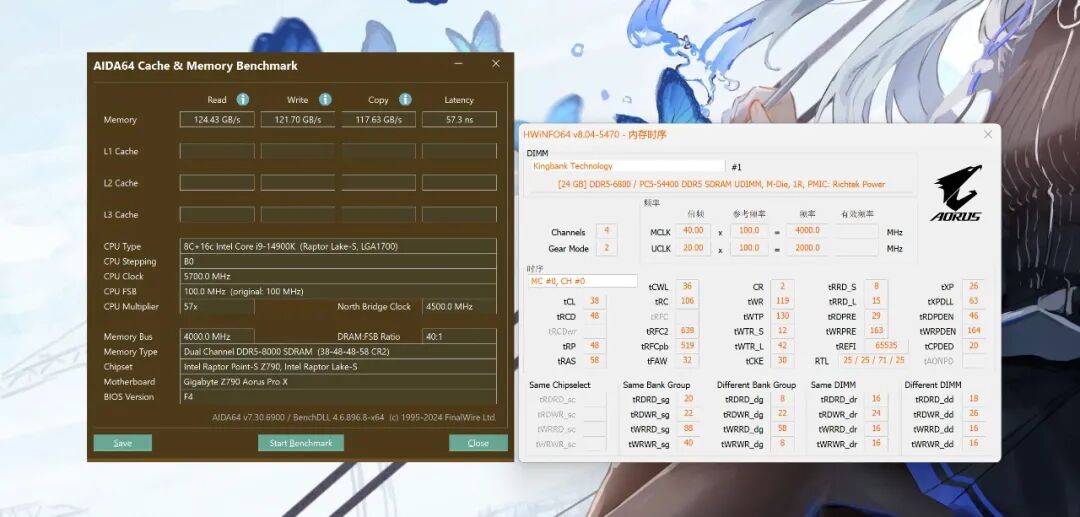
Task: Click tRAS value 58
Action: pos(594,361)
